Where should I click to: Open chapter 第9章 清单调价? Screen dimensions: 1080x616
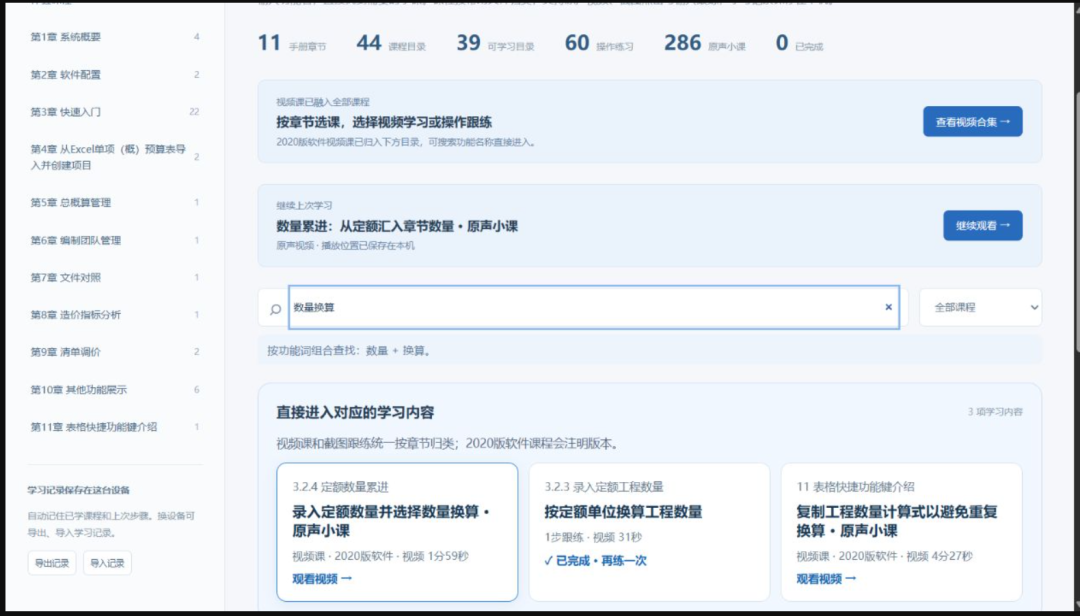pos(114,352)
